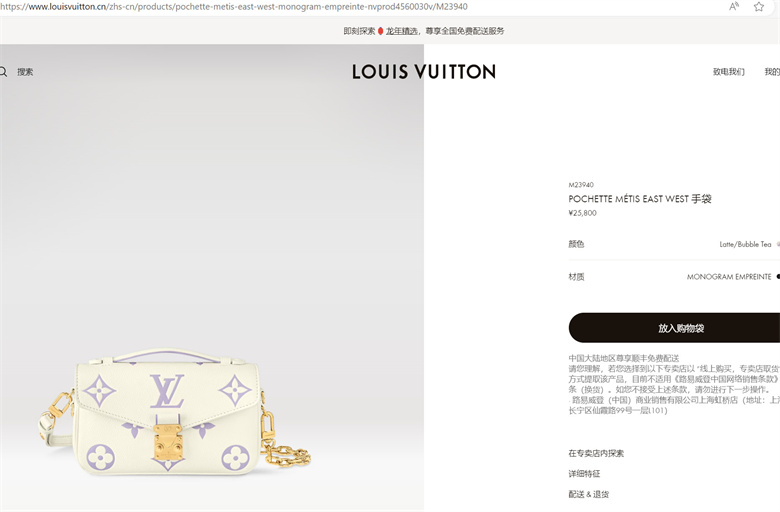Follow the 龙年精选 banner link
The height and width of the screenshot is (512, 780).
click(x=401, y=31)
